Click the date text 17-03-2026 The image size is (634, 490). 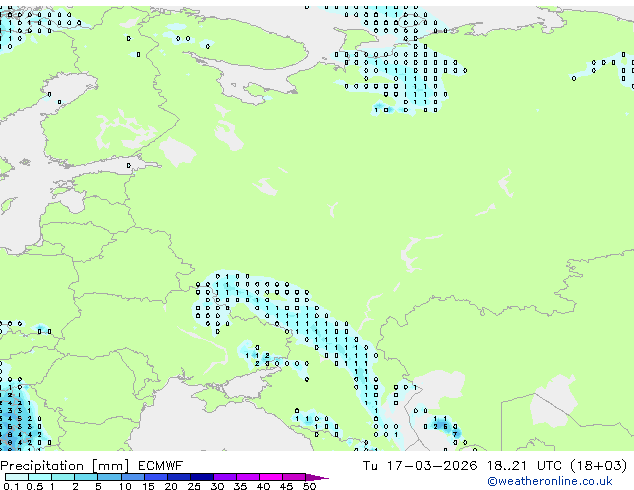[x=432, y=466]
